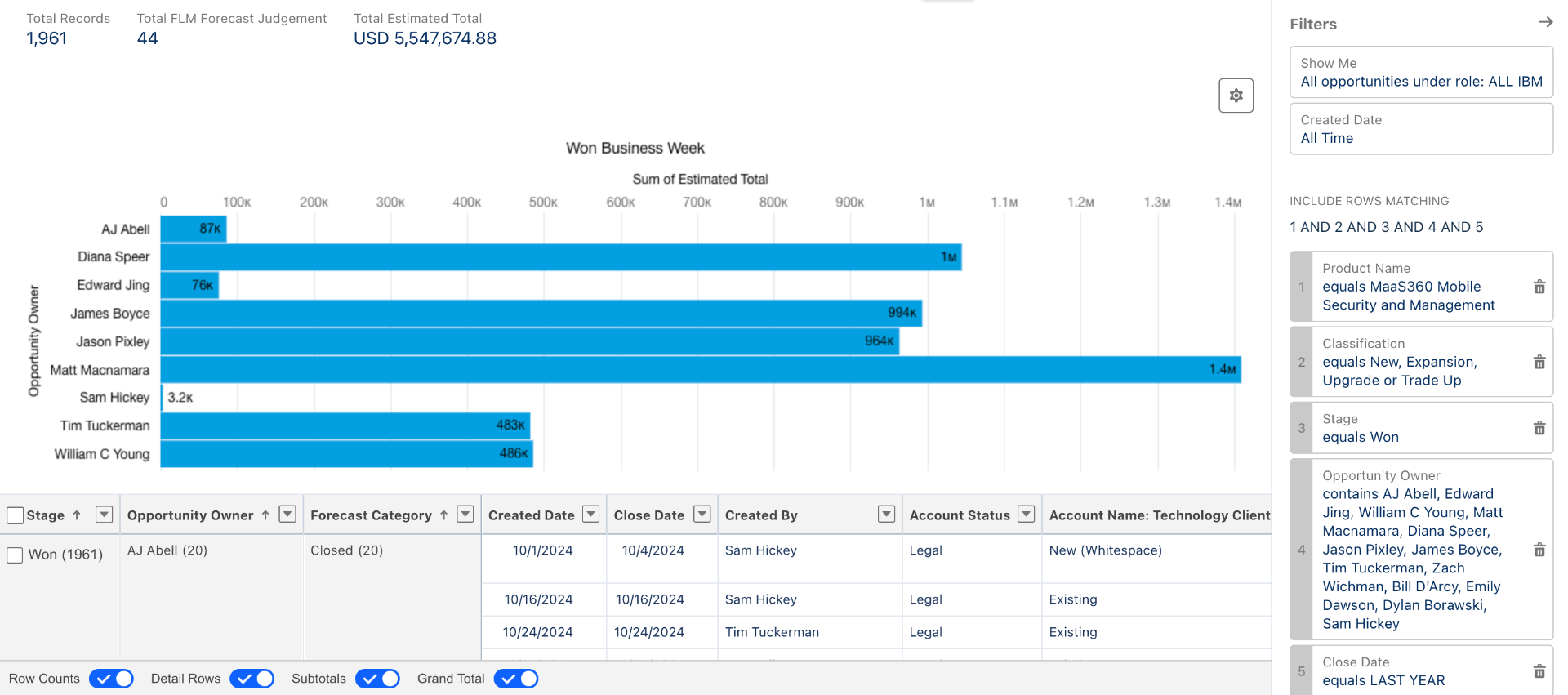Sort by Opportunity Owner arrow
The height and width of the screenshot is (695, 1568).
265,515
